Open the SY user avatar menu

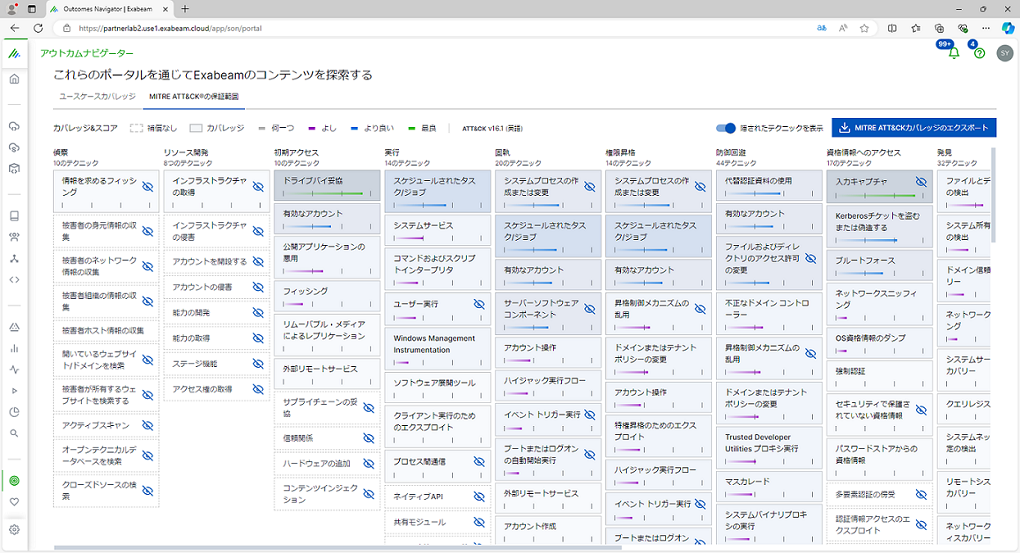click(x=1005, y=53)
